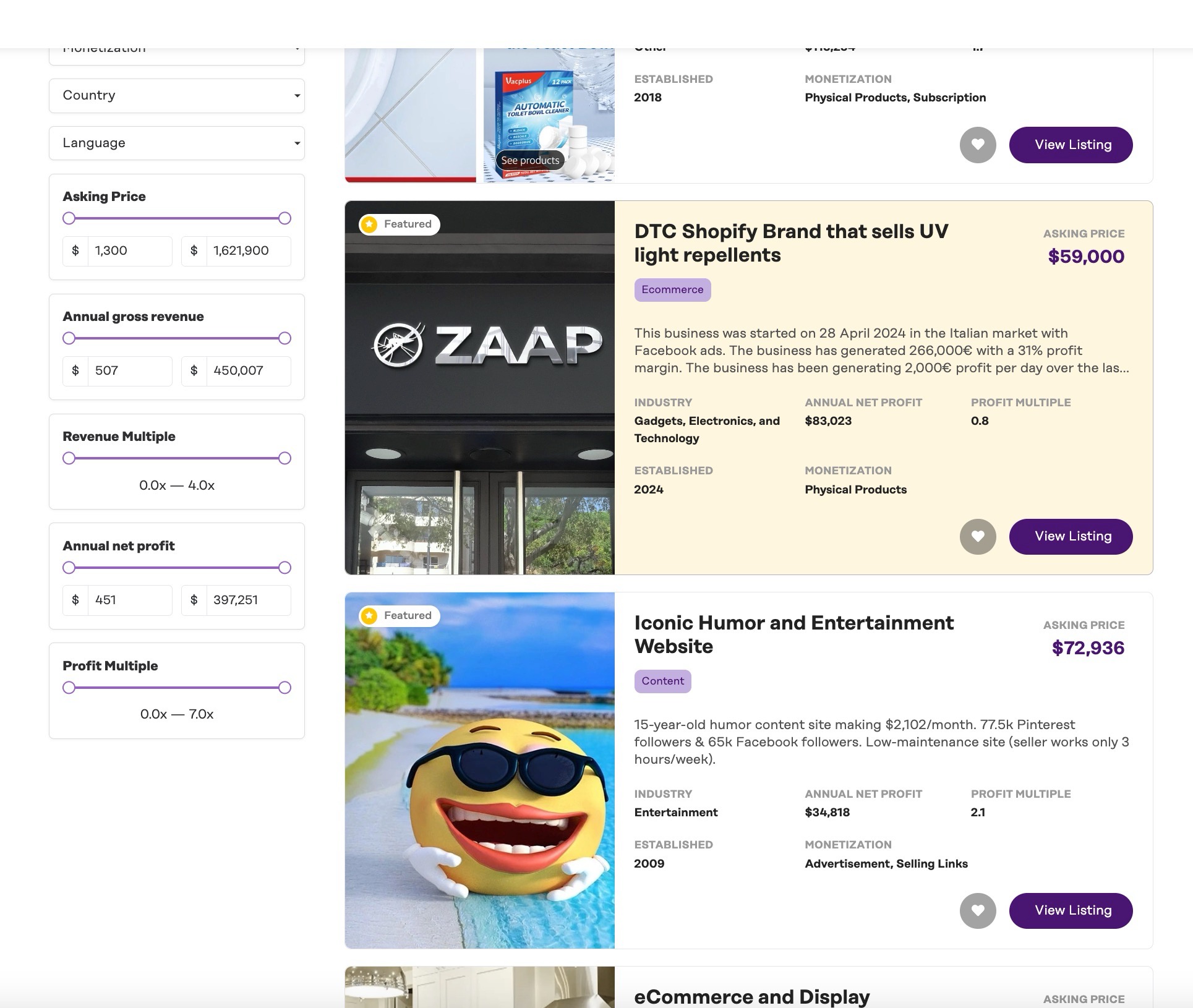
Task: Open the Country dropdown filter
Action: click(x=177, y=95)
